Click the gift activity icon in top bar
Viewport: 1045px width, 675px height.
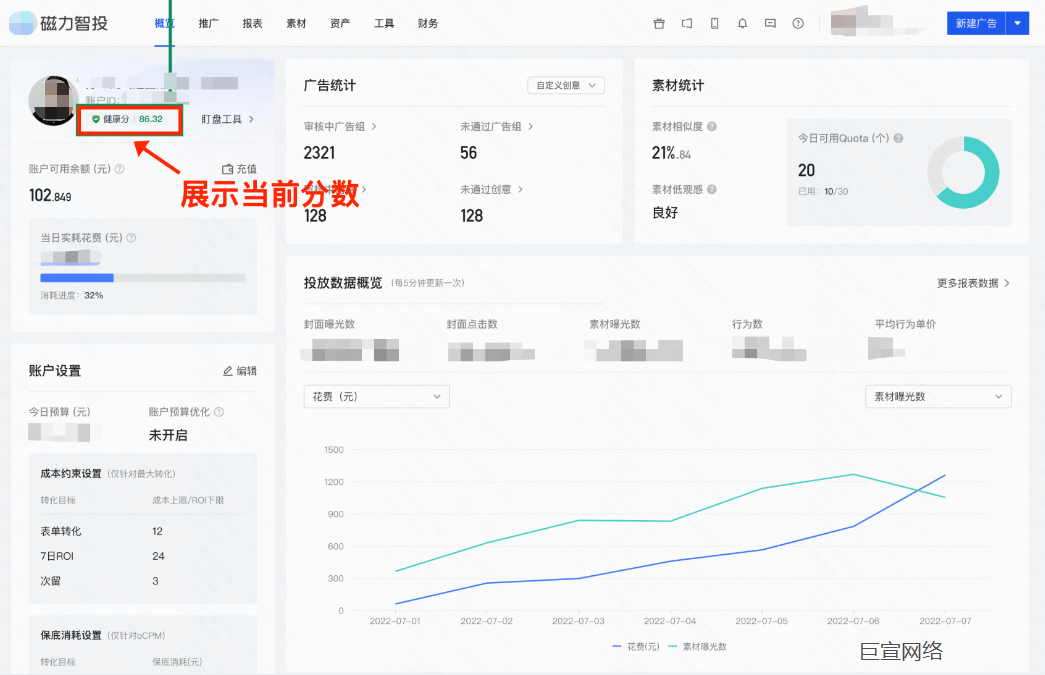[659, 22]
